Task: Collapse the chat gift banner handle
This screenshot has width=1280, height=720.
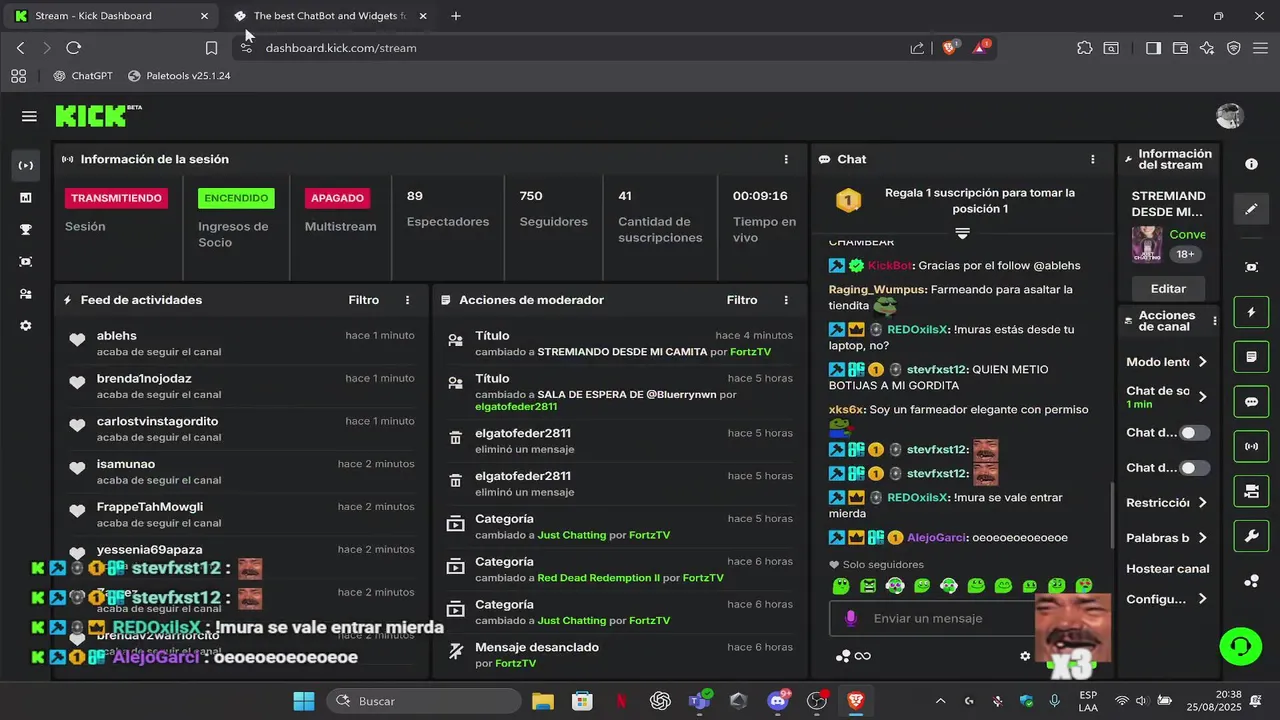Action: [962, 232]
